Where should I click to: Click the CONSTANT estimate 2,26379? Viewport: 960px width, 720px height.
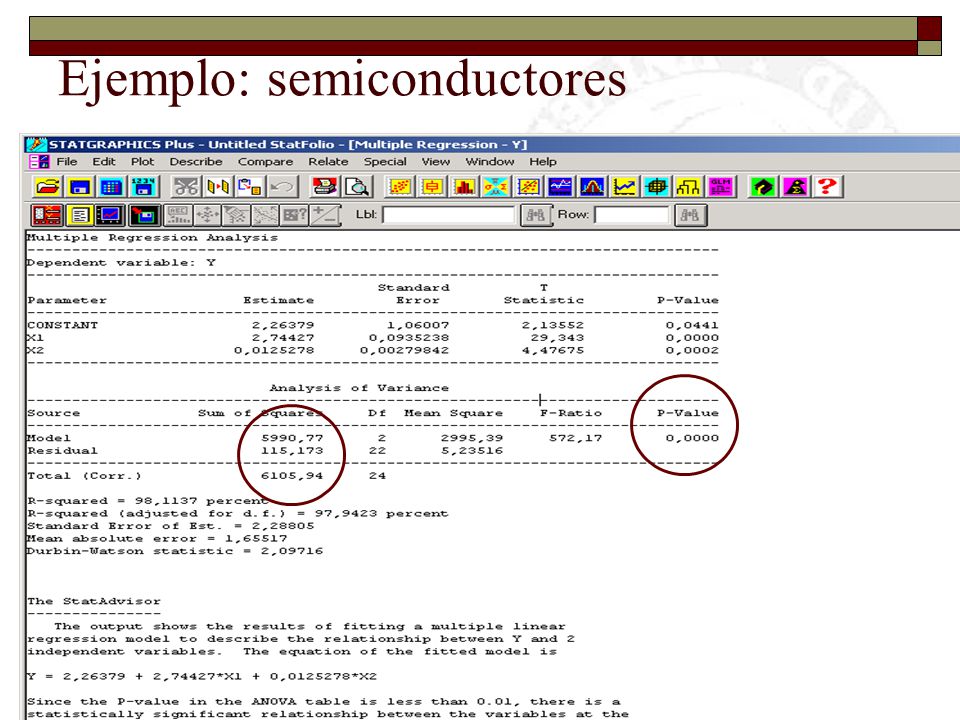283,325
